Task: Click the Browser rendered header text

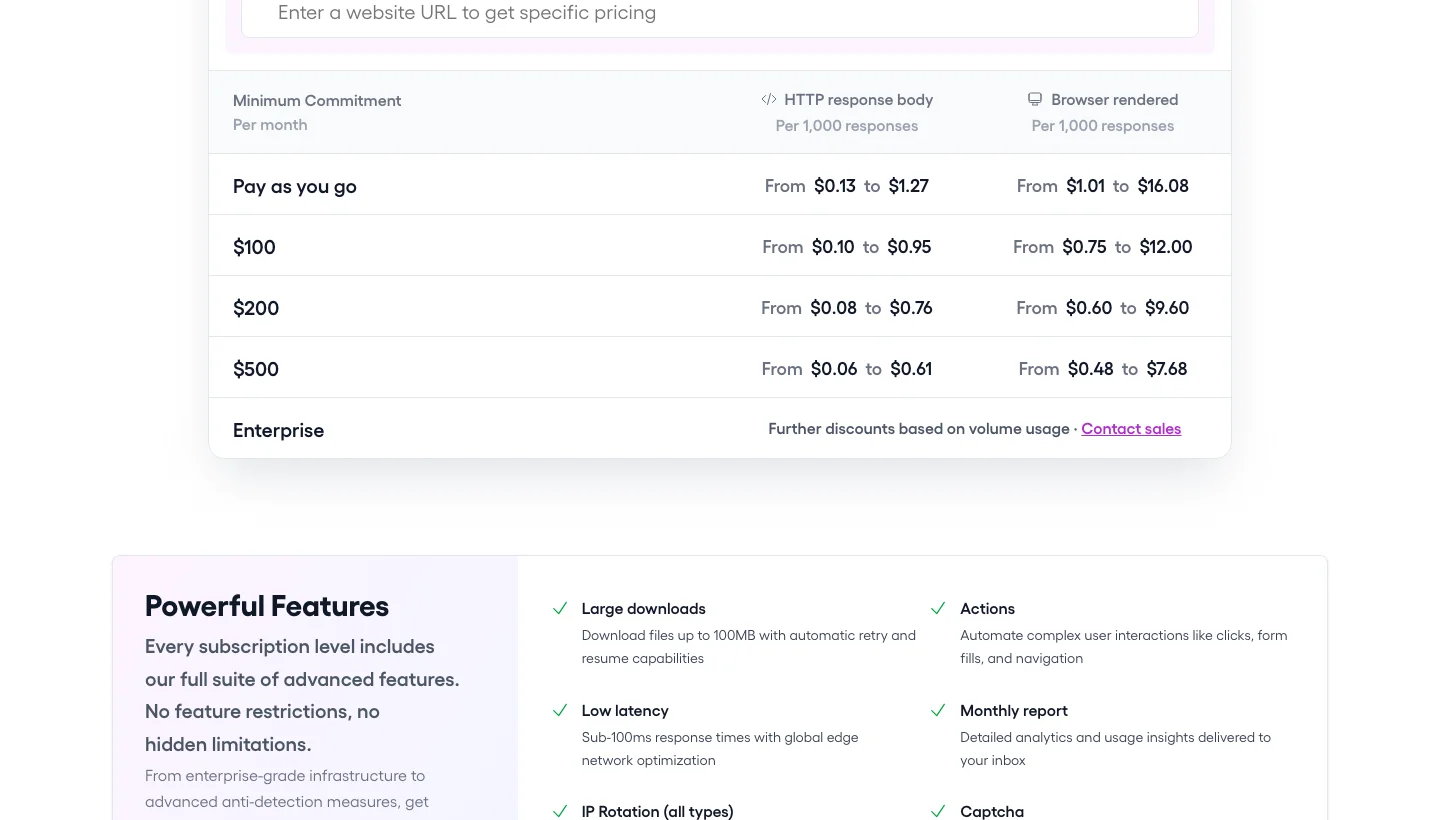Action: coord(1115,99)
